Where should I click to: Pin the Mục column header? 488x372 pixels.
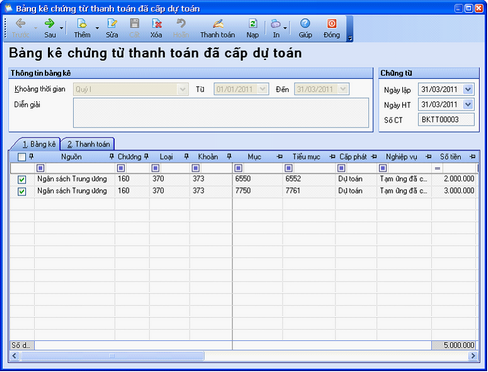point(280,157)
